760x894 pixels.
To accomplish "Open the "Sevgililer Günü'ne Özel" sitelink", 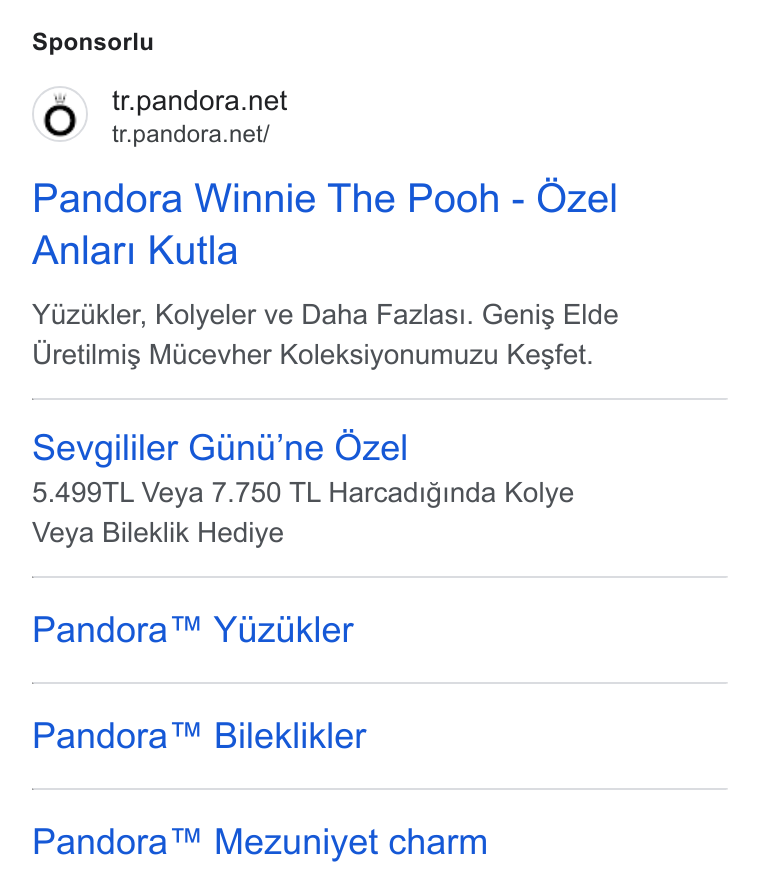I will point(220,448).
